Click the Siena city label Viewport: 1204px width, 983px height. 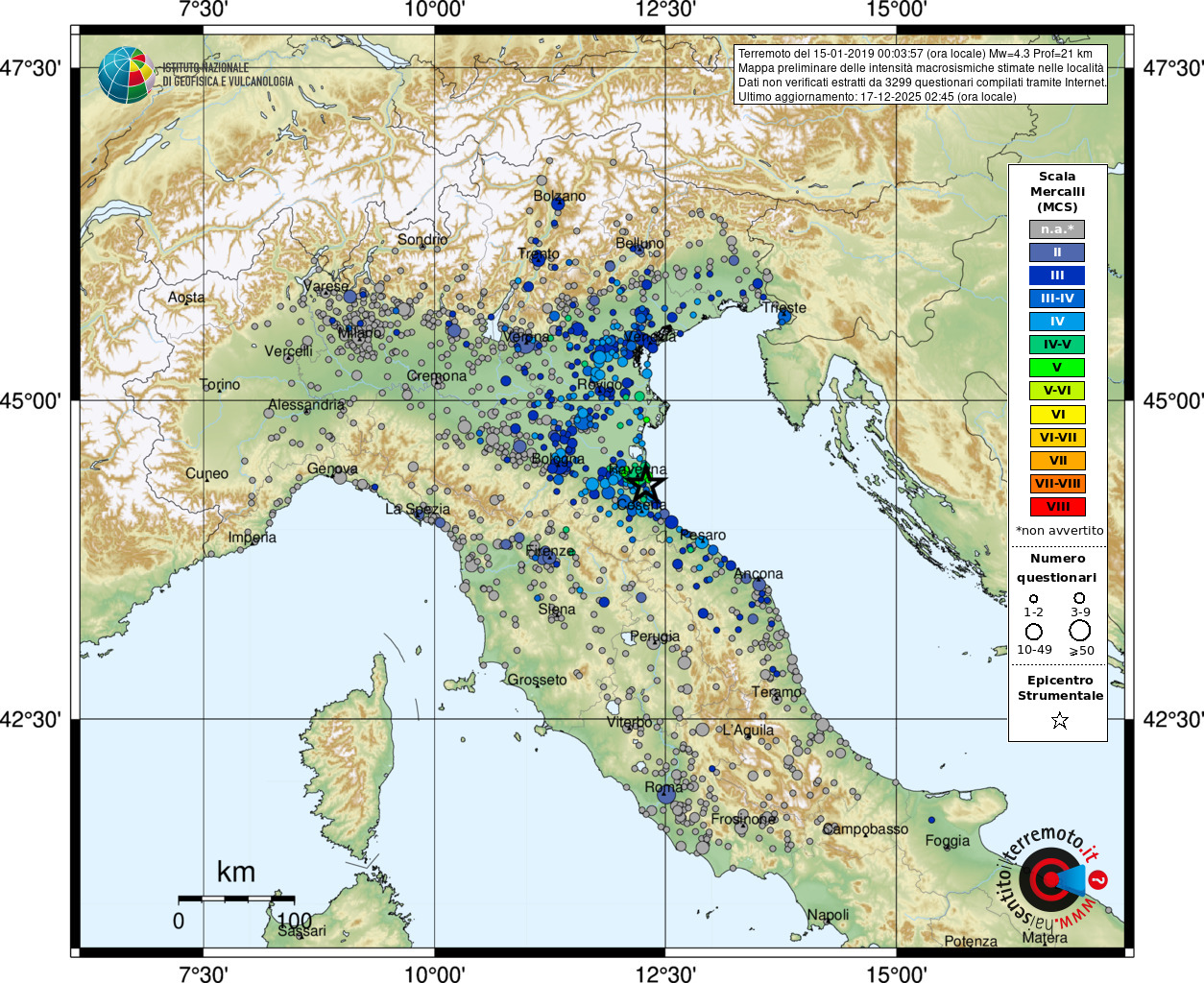pos(557,609)
